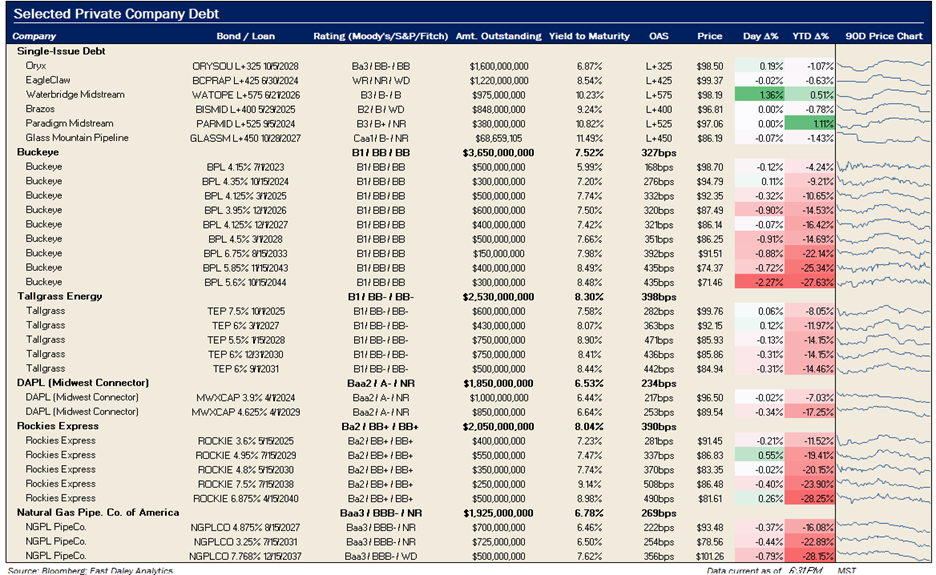Select the 'Company' column header

tap(34, 36)
